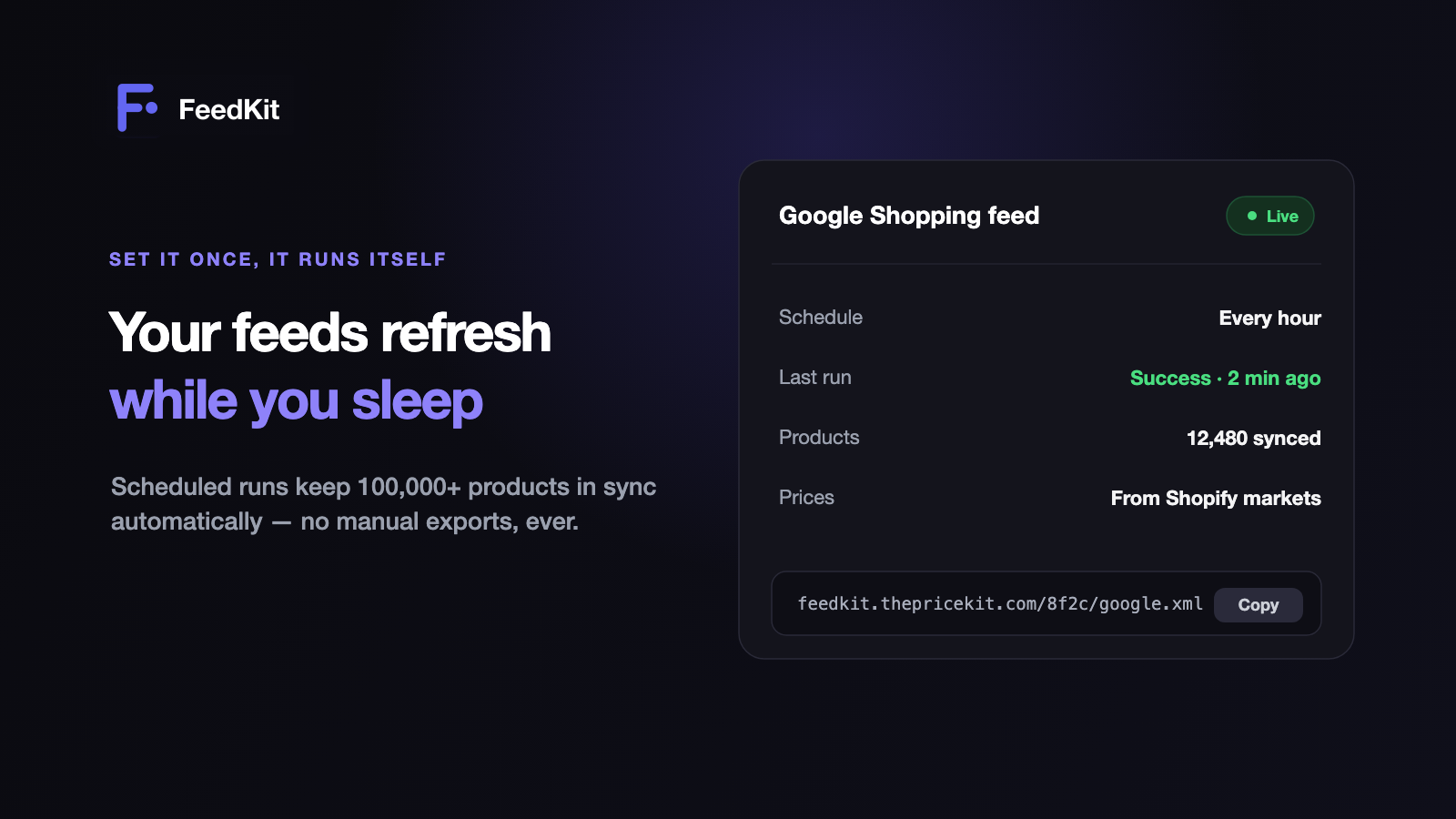Click the Prices row label
The height and width of the screenshot is (819, 1456).
click(x=806, y=498)
